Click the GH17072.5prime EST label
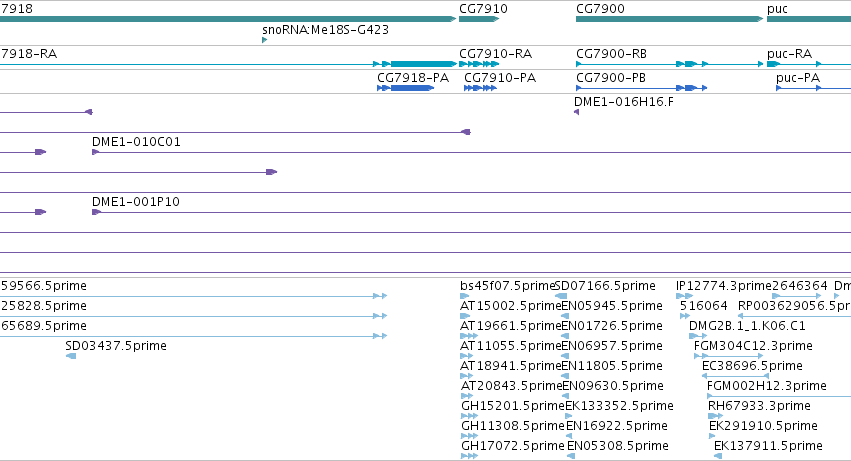 (513, 446)
